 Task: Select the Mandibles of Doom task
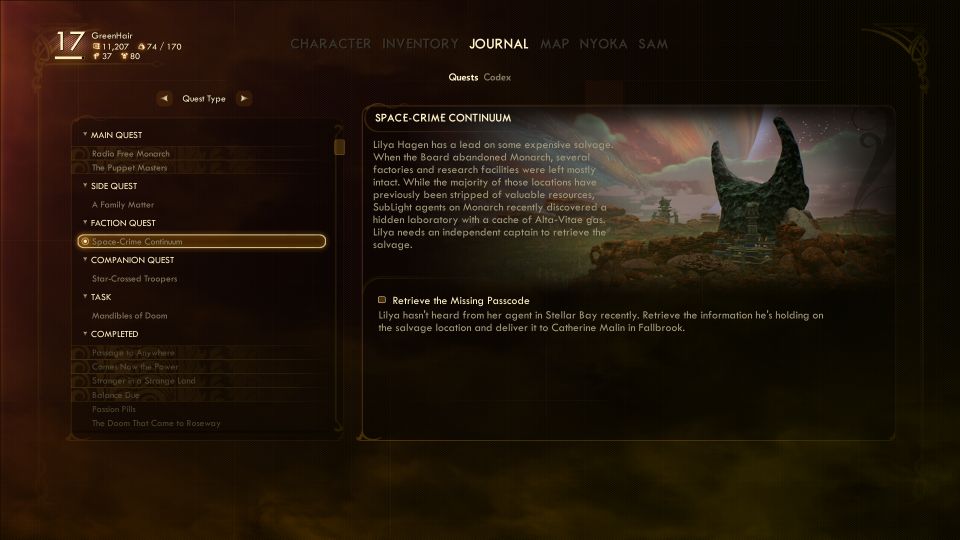click(x=130, y=316)
